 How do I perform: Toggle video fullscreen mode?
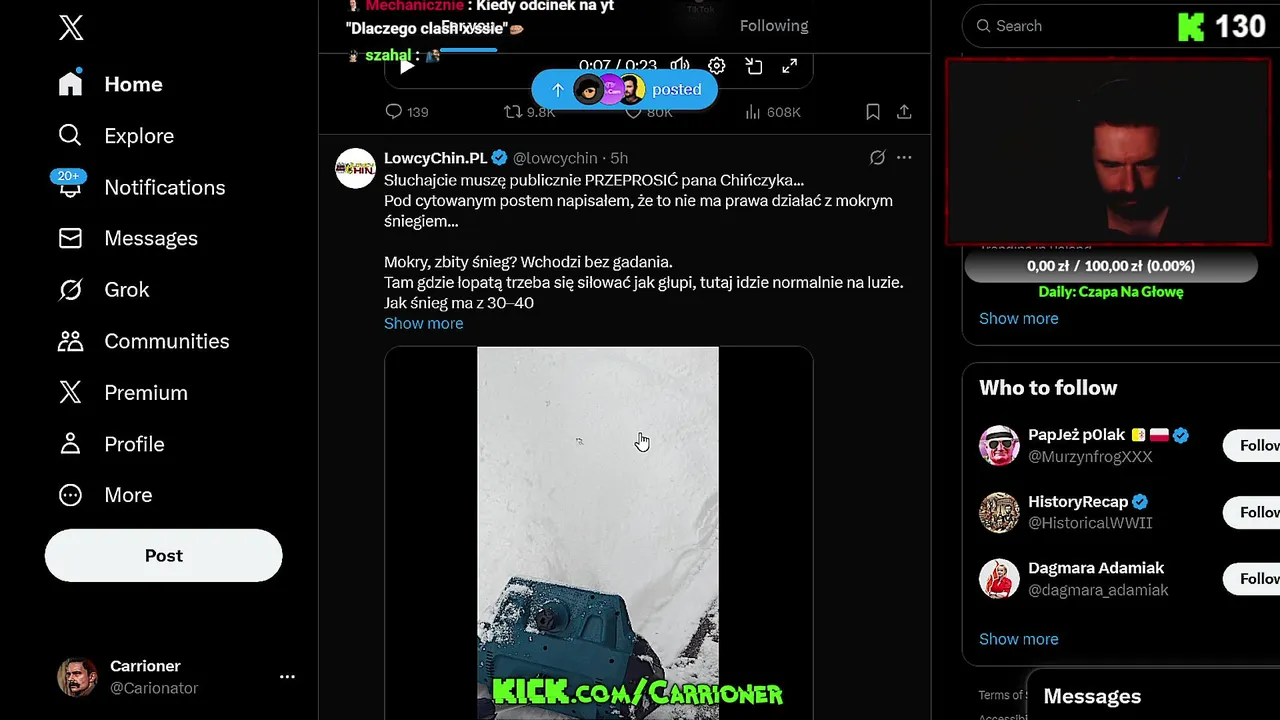coord(789,66)
